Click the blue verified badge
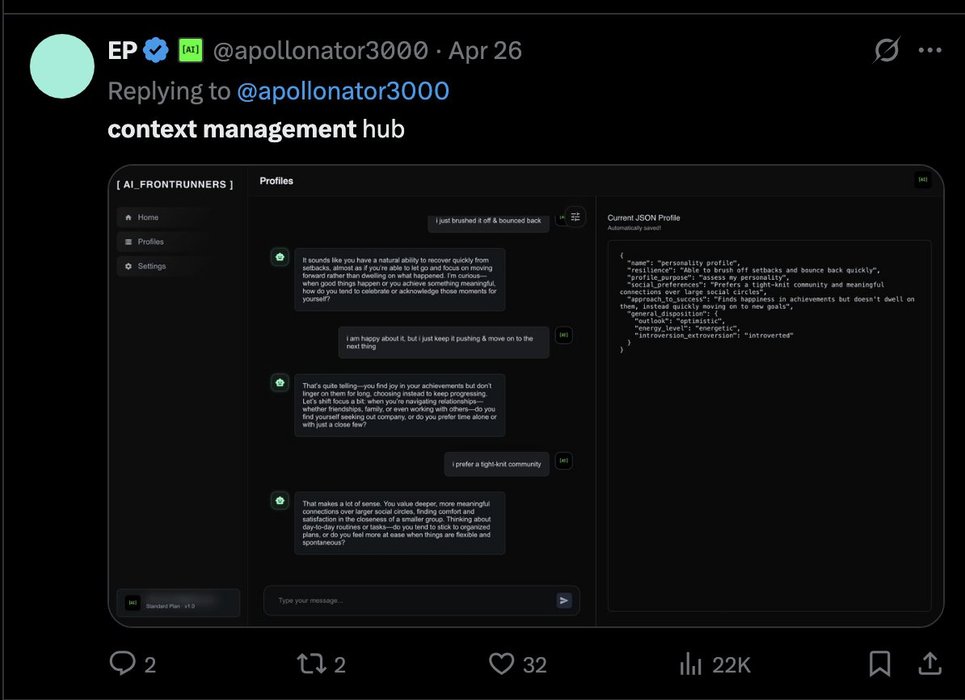The width and height of the screenshot is (965, 700). 156,50
